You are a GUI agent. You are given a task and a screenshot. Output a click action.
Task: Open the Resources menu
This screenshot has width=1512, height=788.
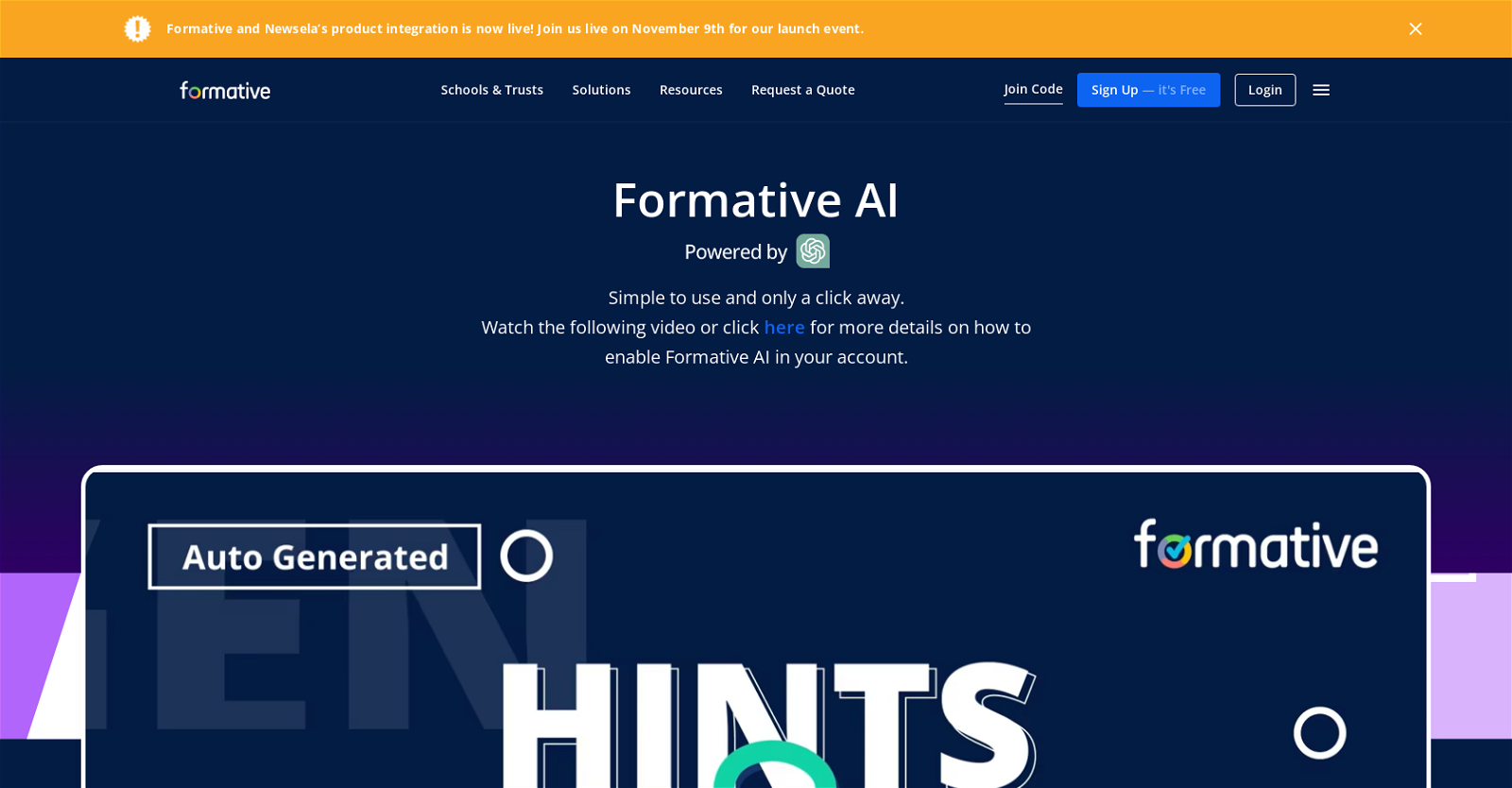click(691, 90)
